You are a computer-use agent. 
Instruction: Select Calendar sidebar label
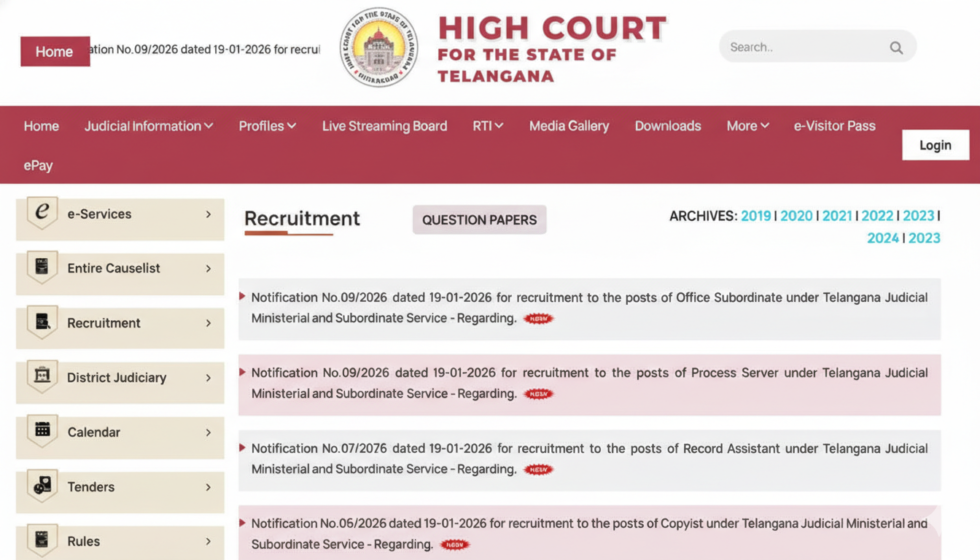(x=94, y=432)
